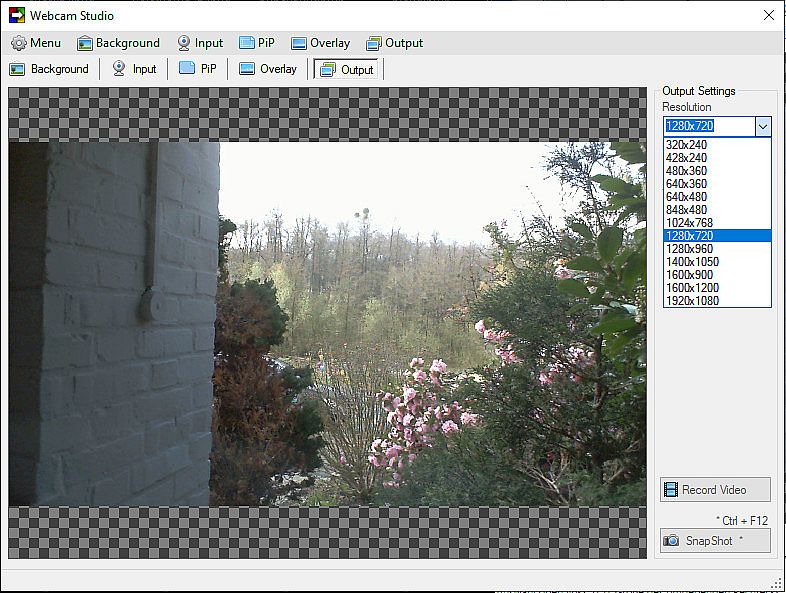
Task: Switch to the PiP toolbar tab
Action: 198,69
